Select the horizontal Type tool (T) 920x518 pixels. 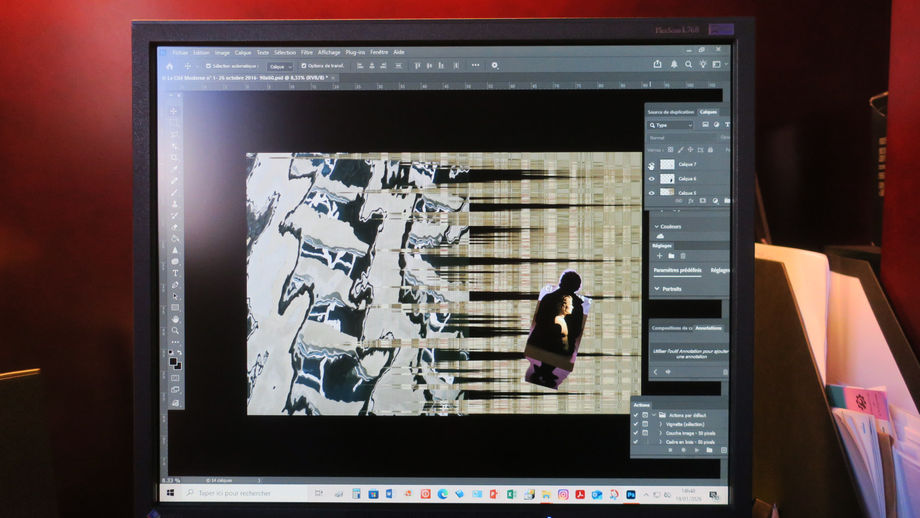175,273
